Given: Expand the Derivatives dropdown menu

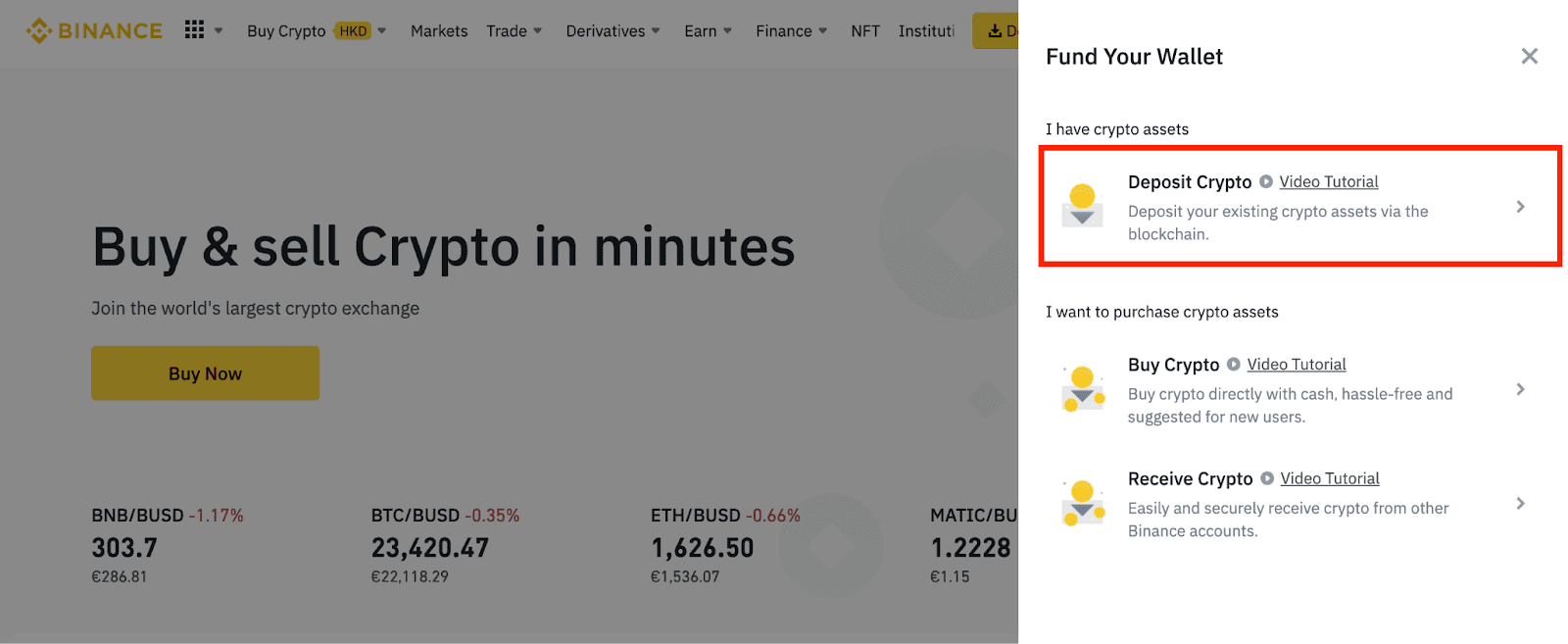Looking at the screenshot, I should click(x=656, y=31).
